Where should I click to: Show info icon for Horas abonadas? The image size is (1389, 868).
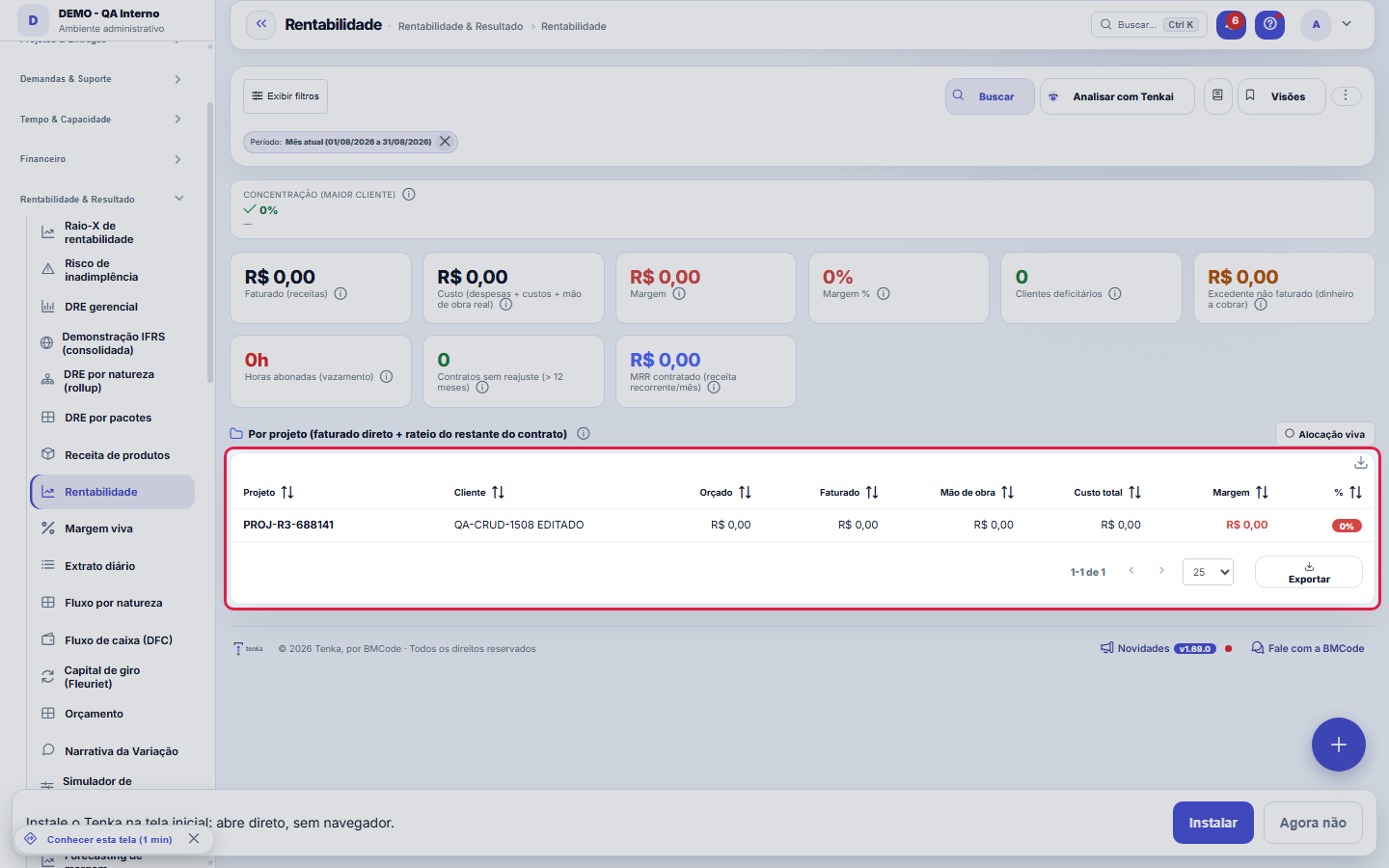pos(386,377)
